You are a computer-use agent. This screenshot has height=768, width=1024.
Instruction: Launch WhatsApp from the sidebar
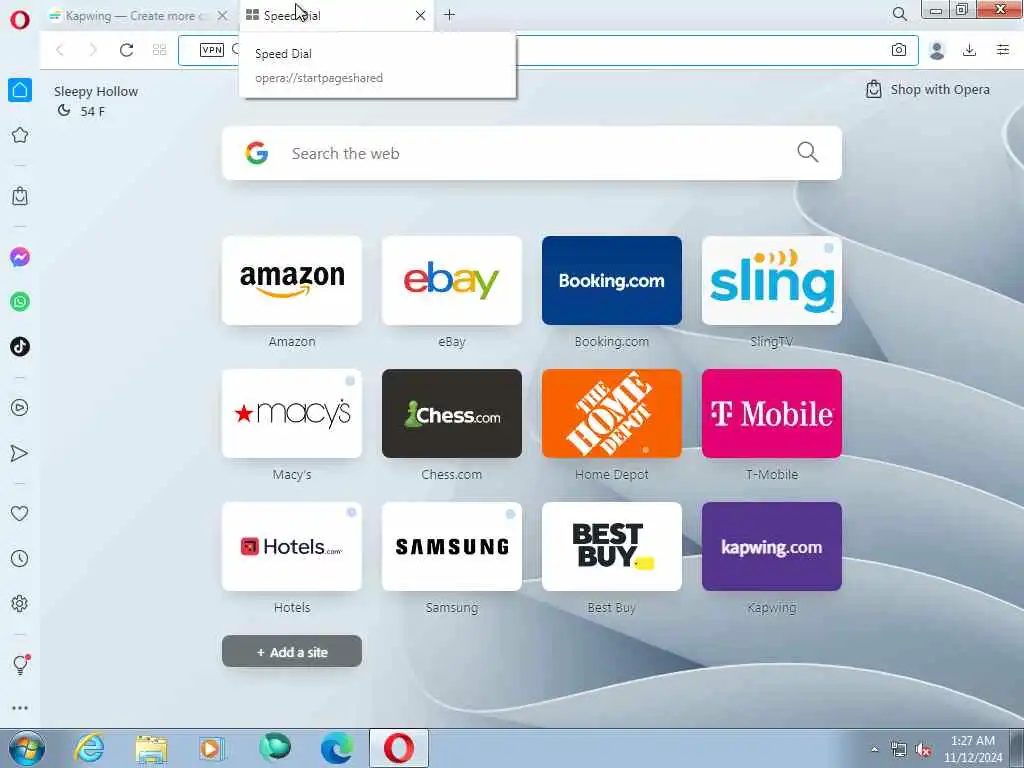click(x=20, y=302)
